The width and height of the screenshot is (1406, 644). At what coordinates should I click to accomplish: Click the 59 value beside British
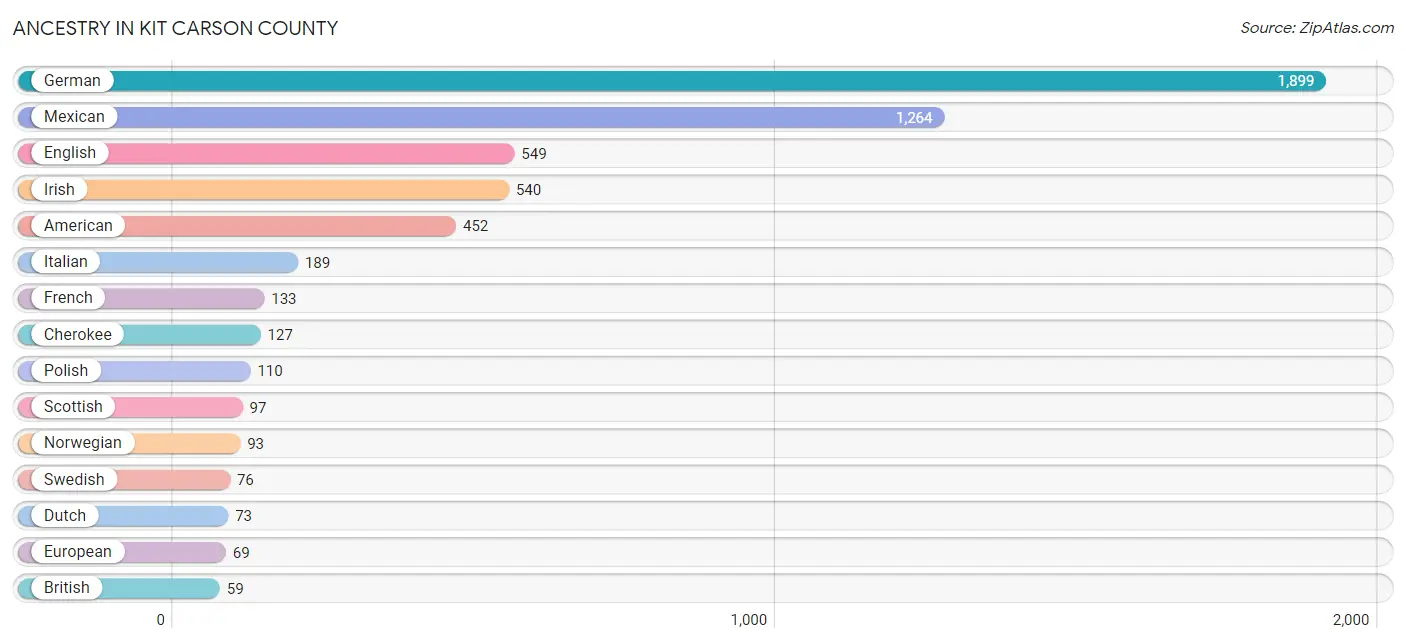[x=235, y=589]
